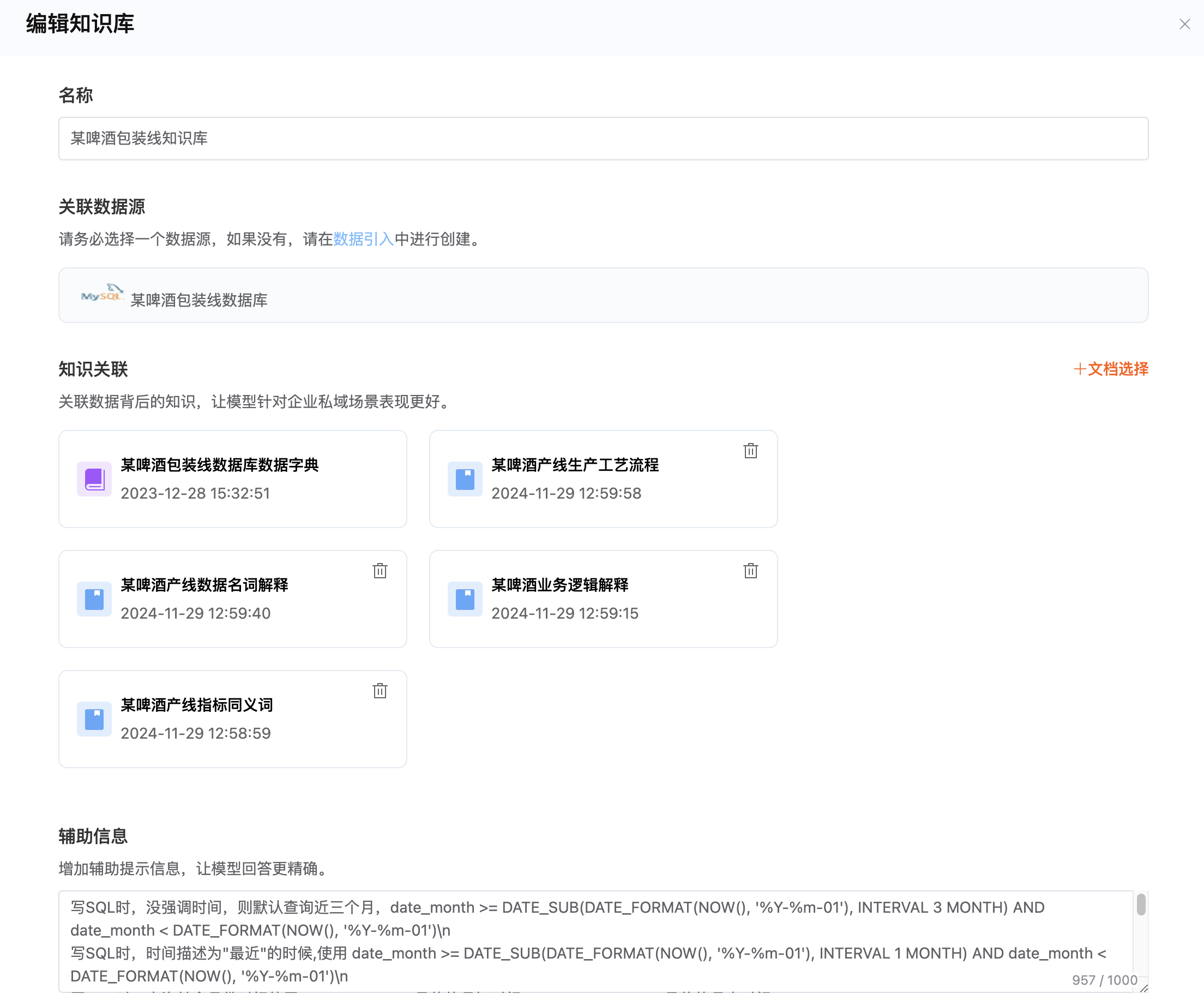Click the blue document icon of 业务逻辑解释
Screen dimensions: 1204x1006
click(465, 599)
